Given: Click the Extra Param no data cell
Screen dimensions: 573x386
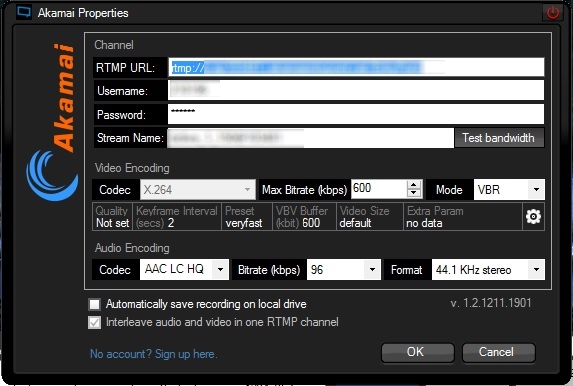Looking at the screenshot, I should 463,217.
